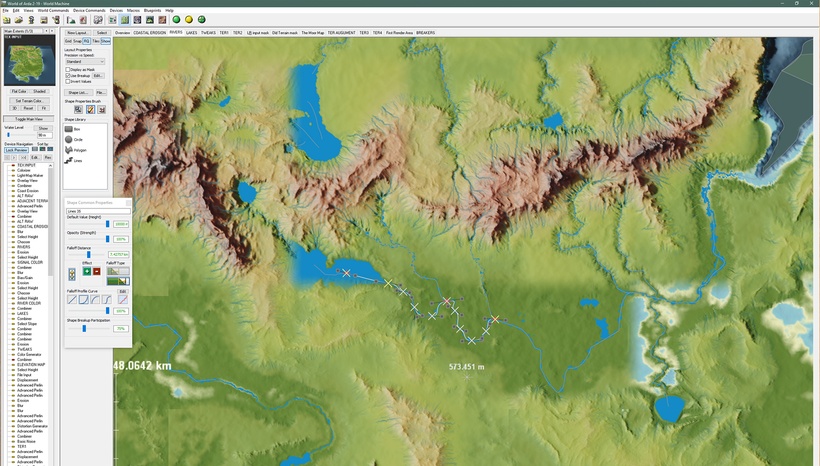Click the Open File folder icon
820x466 pixels.
click(x=19, y=20)
